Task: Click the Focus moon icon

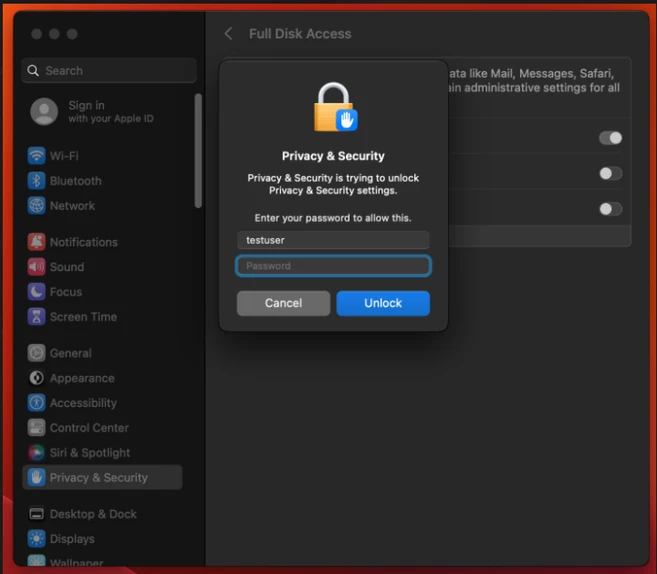Action: coord(36,292)
